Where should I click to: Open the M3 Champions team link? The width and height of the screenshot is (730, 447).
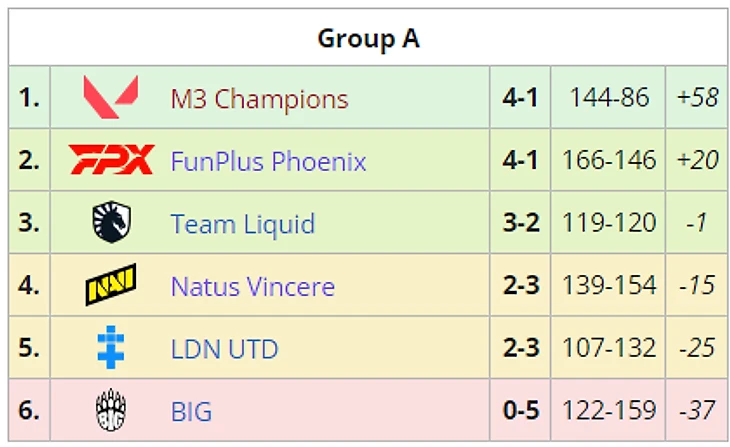tap(259, 99)
